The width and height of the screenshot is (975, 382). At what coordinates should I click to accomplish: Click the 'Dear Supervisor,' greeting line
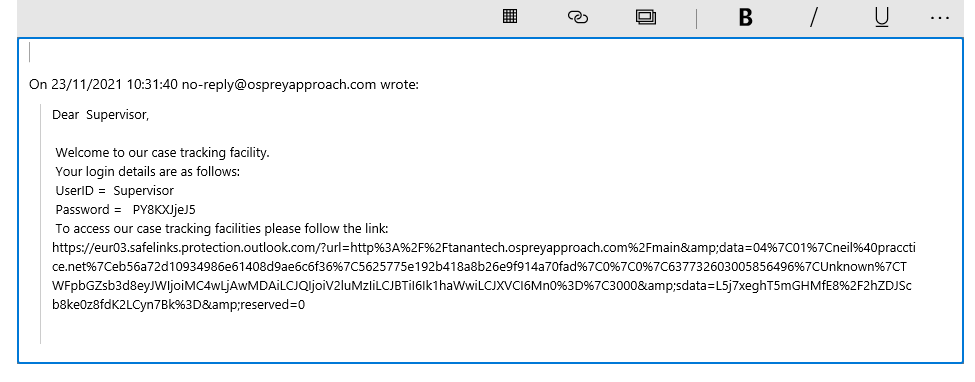[x=101, y=115]
